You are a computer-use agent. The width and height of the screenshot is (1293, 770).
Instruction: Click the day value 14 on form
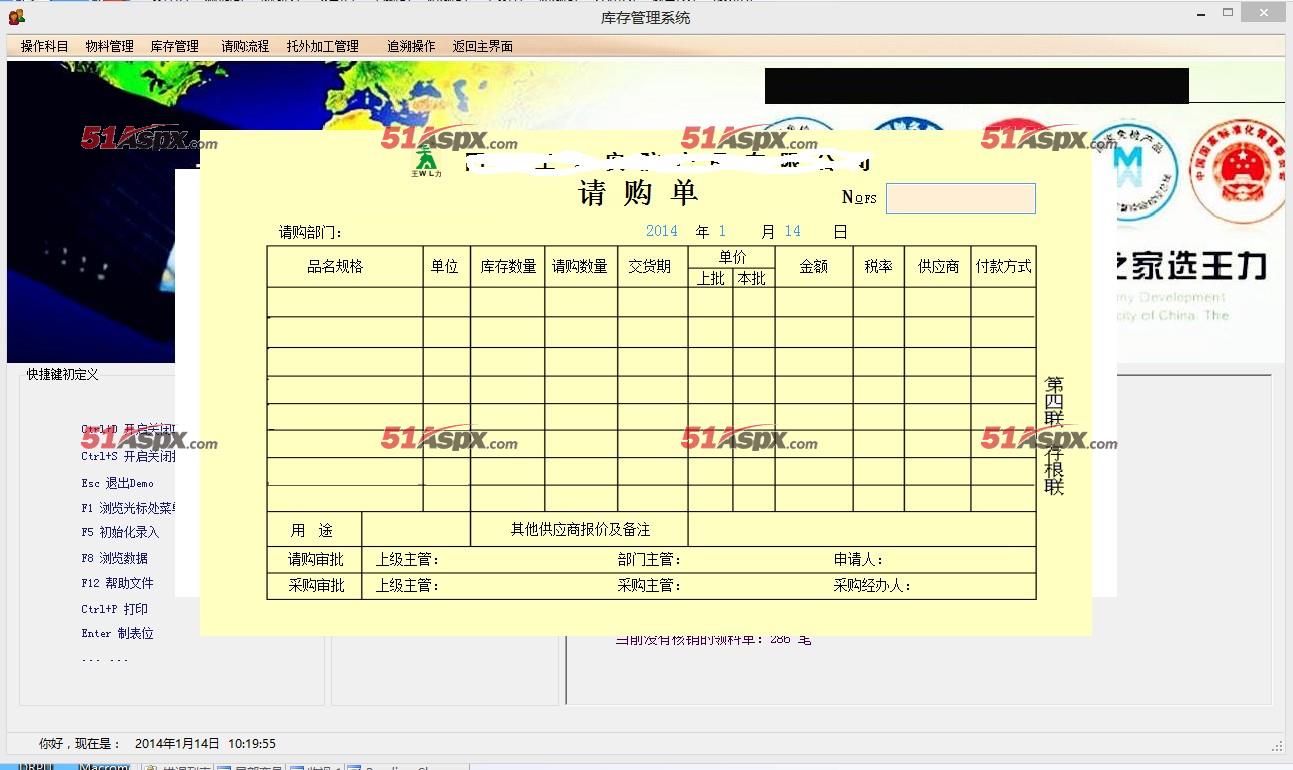(x=792, y=231)
